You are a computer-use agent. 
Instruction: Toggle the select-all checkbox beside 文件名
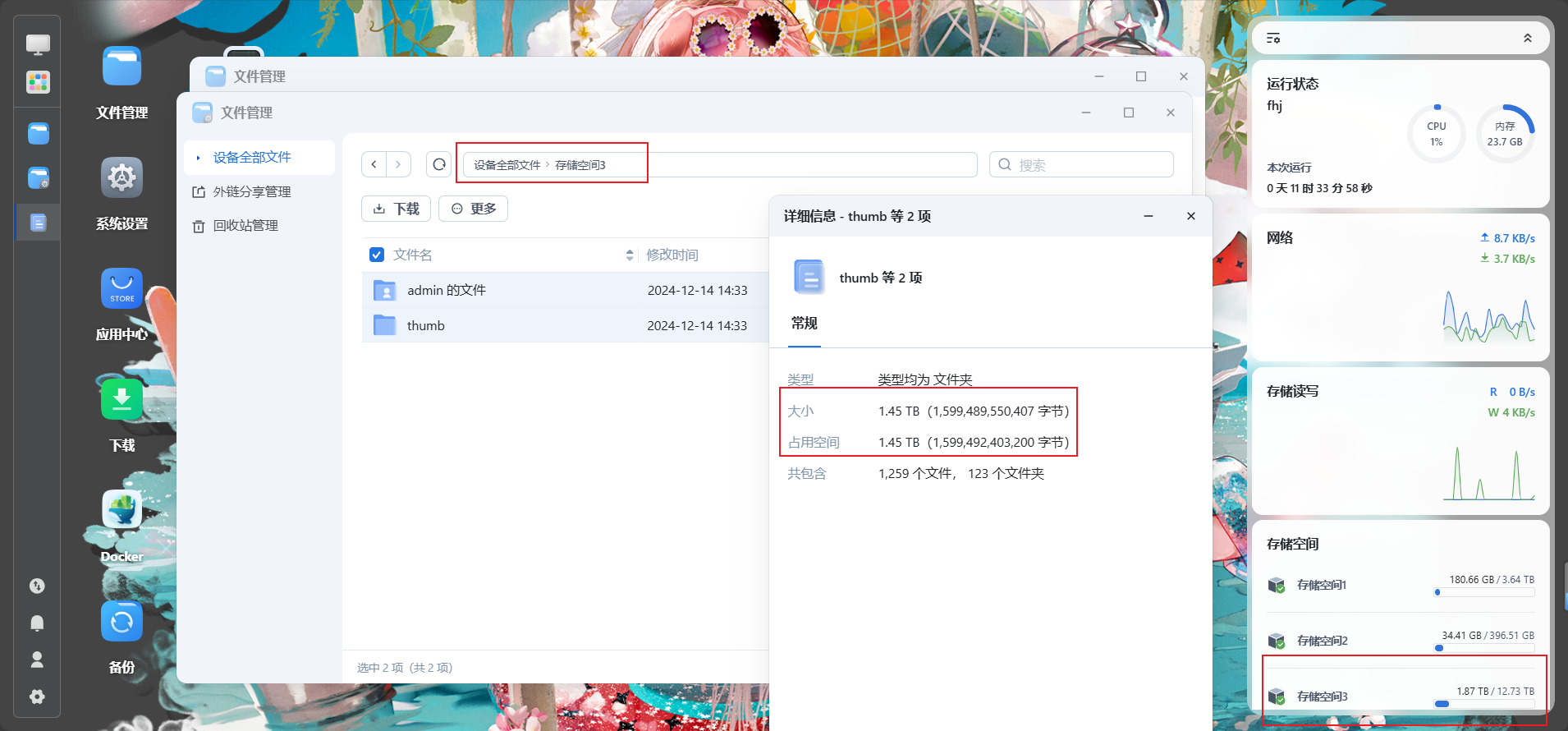377,255
